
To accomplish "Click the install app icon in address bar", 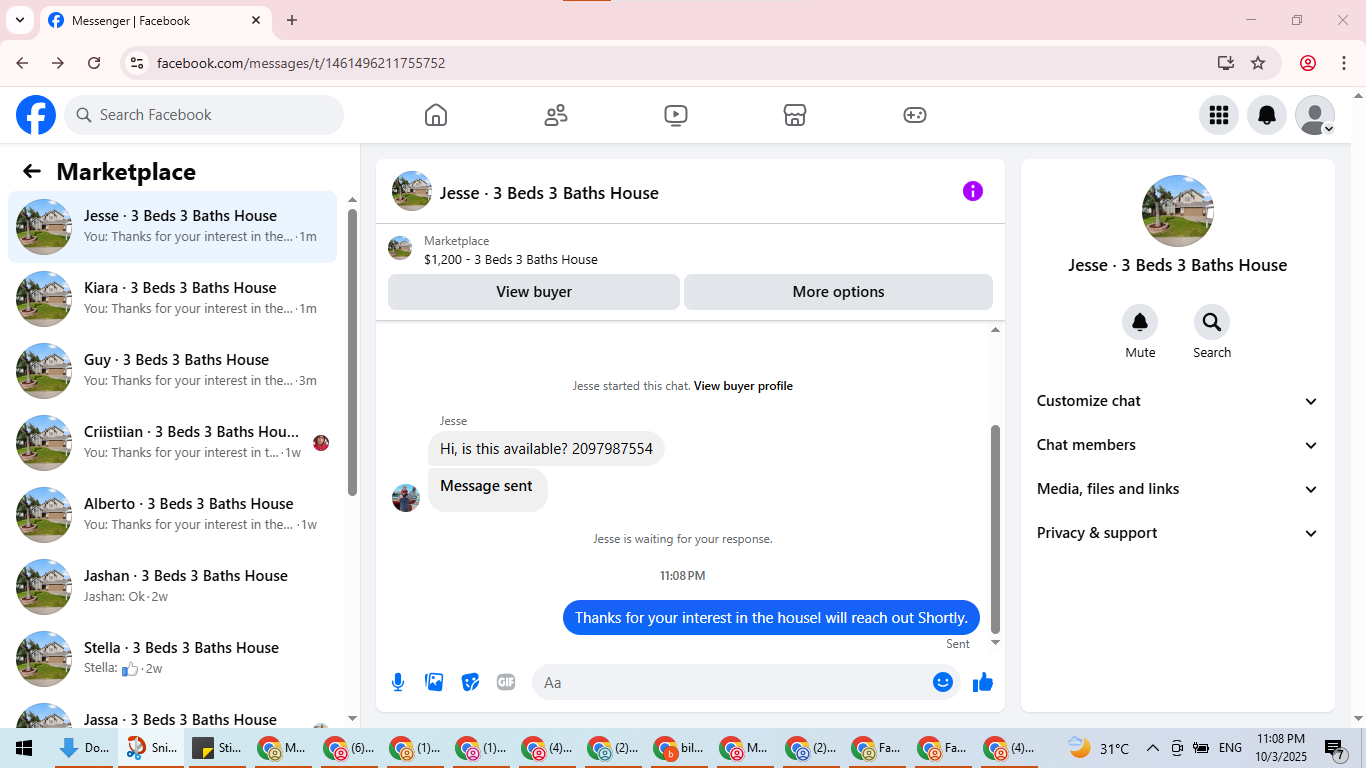I will click(1226, 63).
